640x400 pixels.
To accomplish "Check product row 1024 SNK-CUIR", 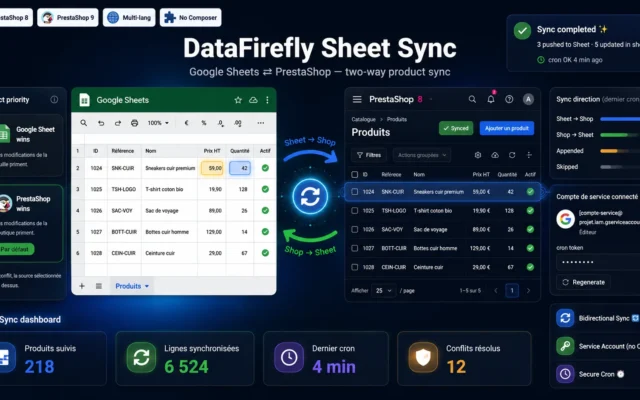I will pos(355,192).
